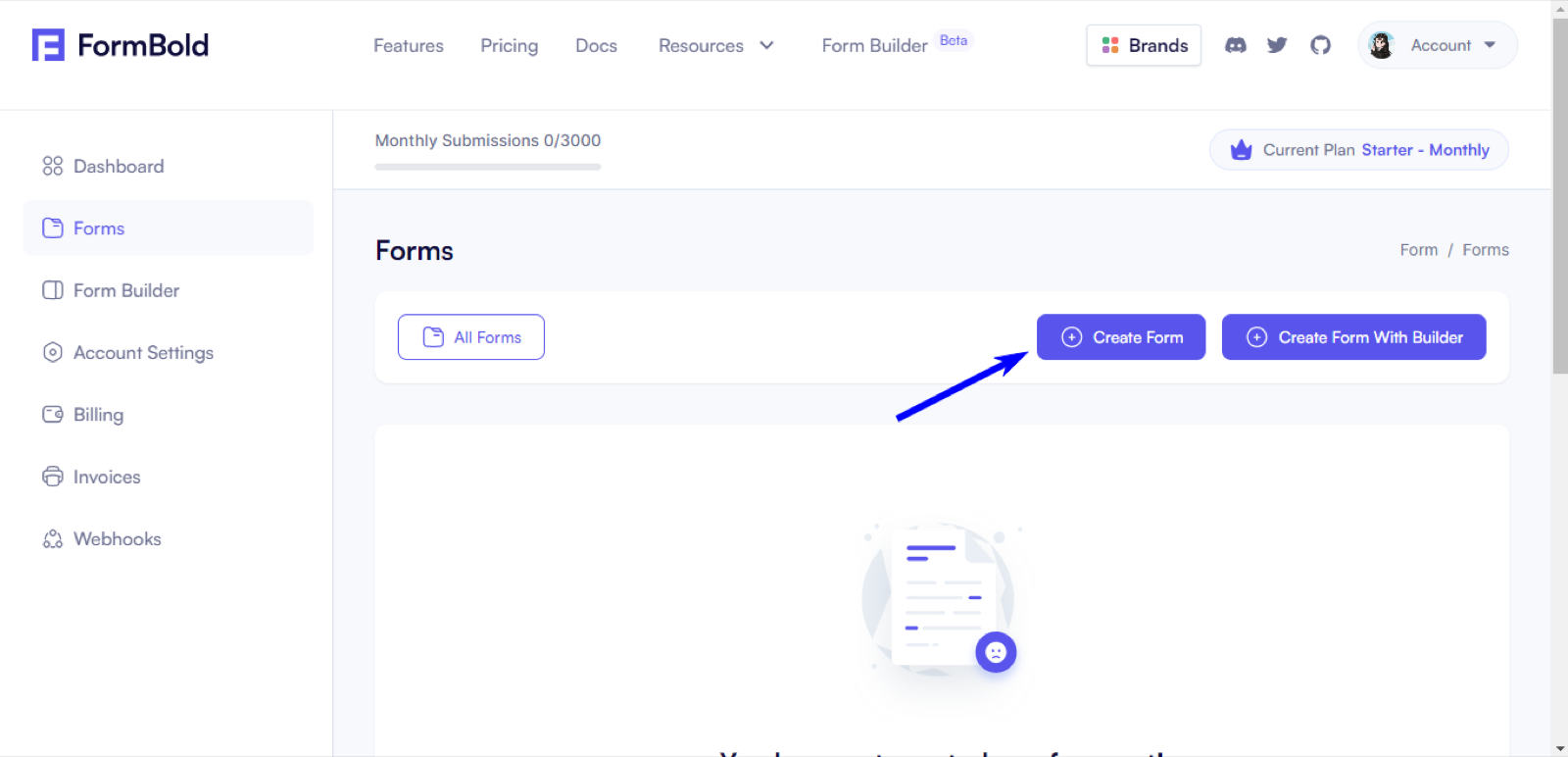
Task: Click the FormBold logo
Action: (x=121, y=45)
